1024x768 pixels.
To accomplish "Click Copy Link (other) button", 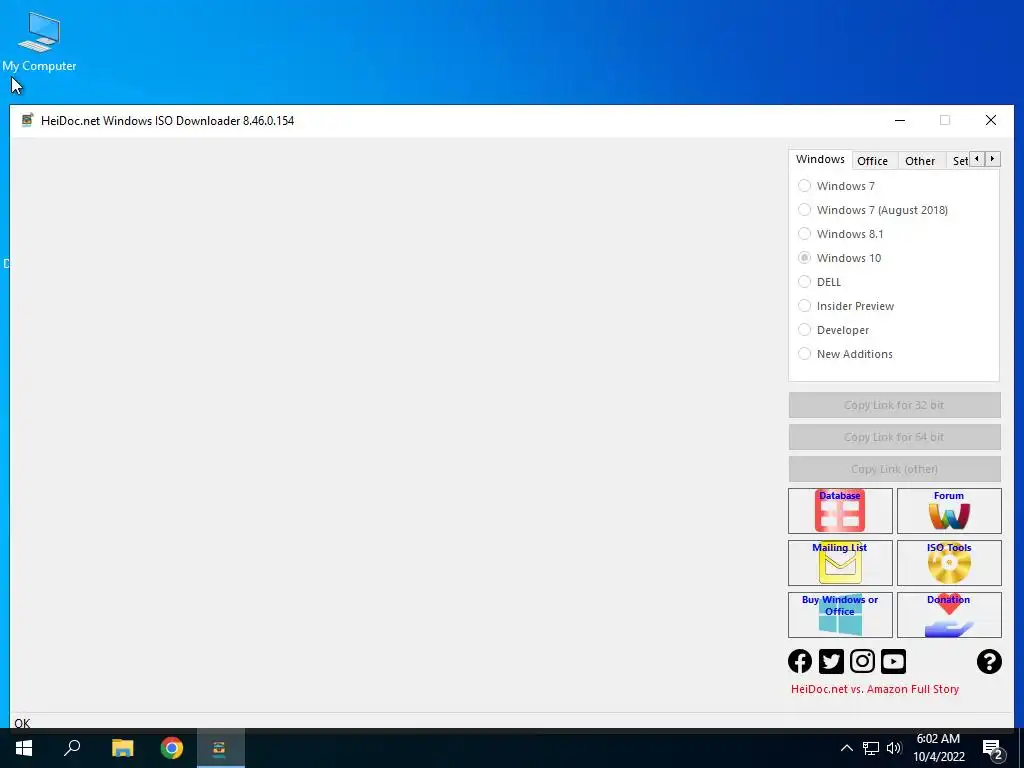I will pyautogui.click(x=894, y=469).
